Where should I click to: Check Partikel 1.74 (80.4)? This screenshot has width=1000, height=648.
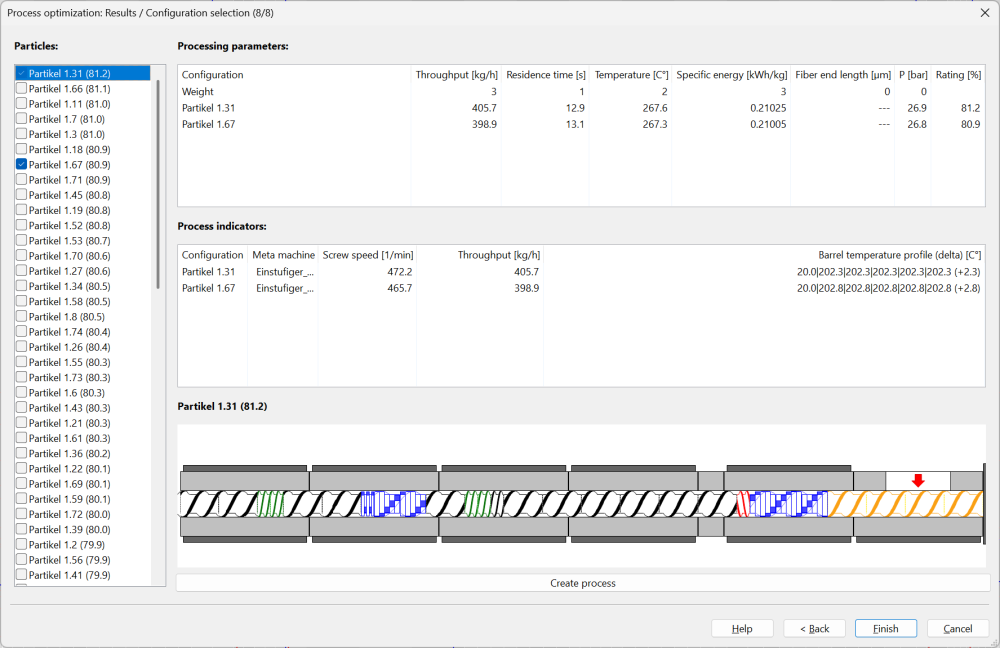click(22, 332)
